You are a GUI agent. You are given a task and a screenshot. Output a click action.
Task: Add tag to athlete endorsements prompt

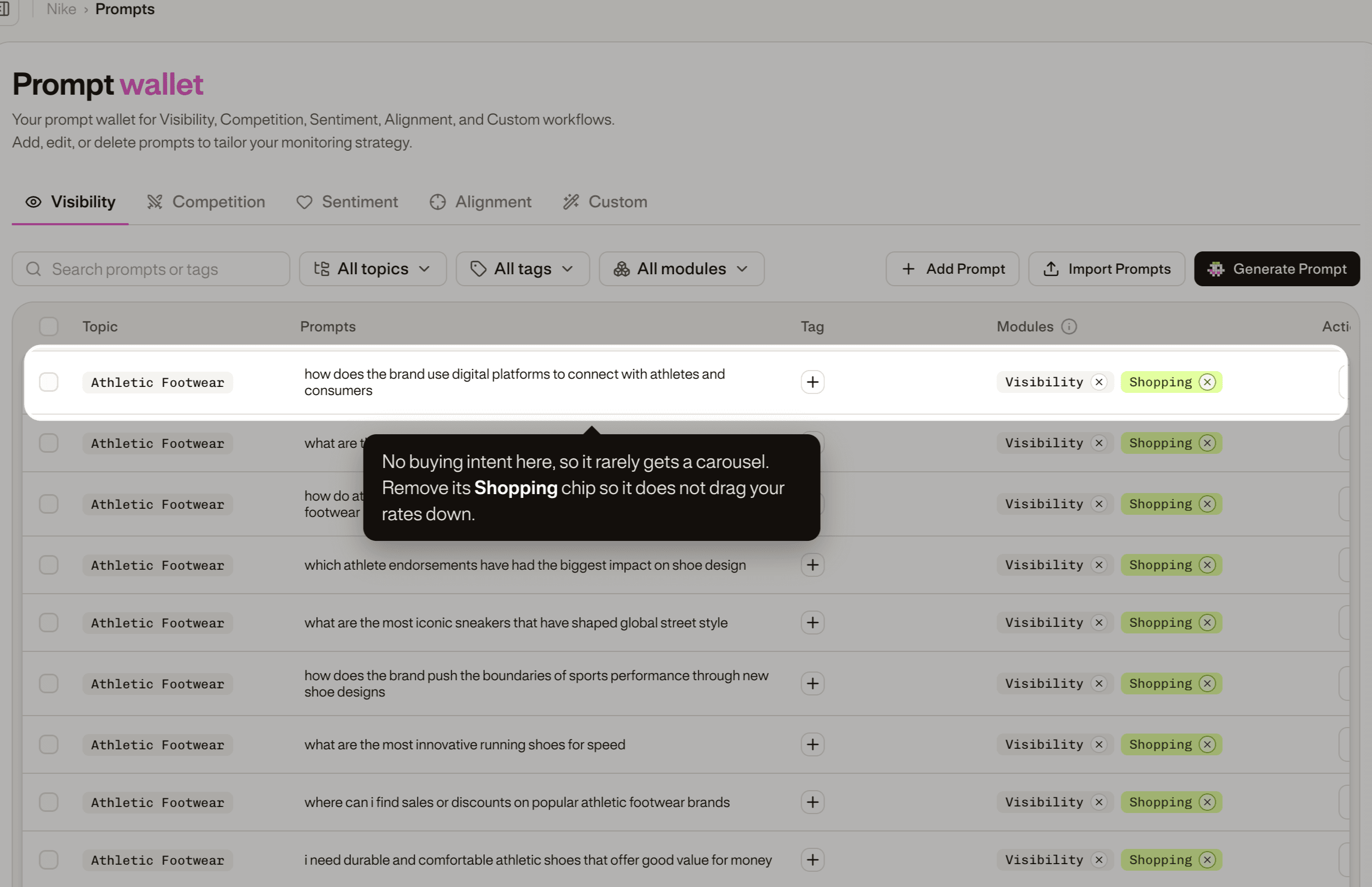tap(812, 565)
